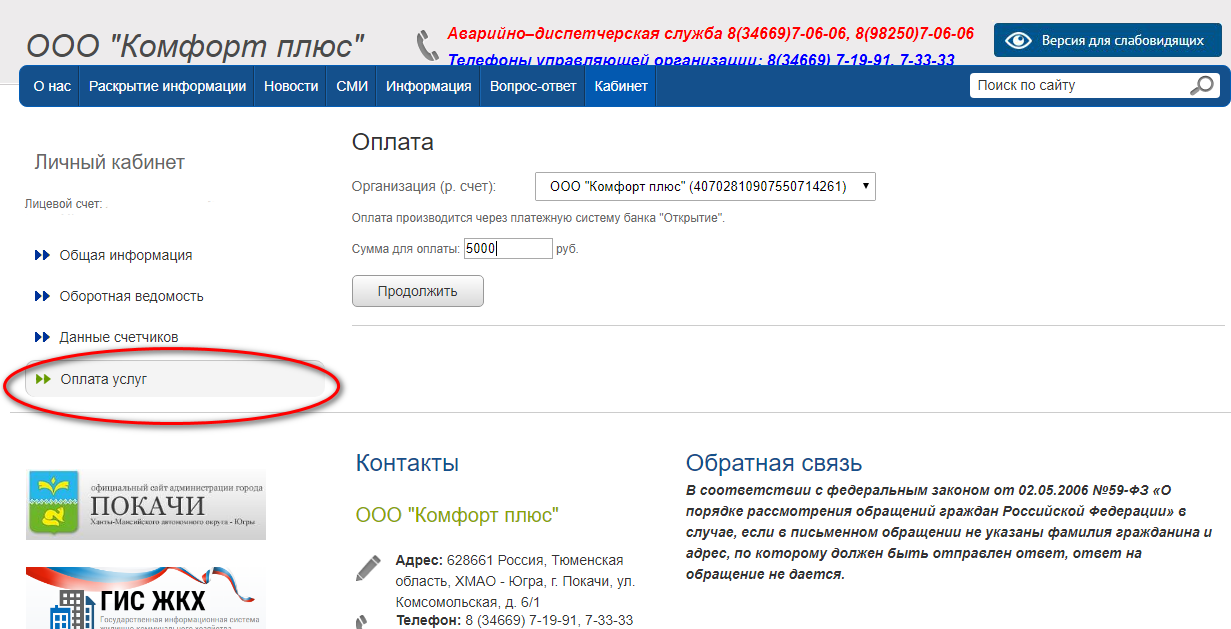Focus the Поиск по сайту search field
Screen dimensions: 1231x629
coord(1080,86)
